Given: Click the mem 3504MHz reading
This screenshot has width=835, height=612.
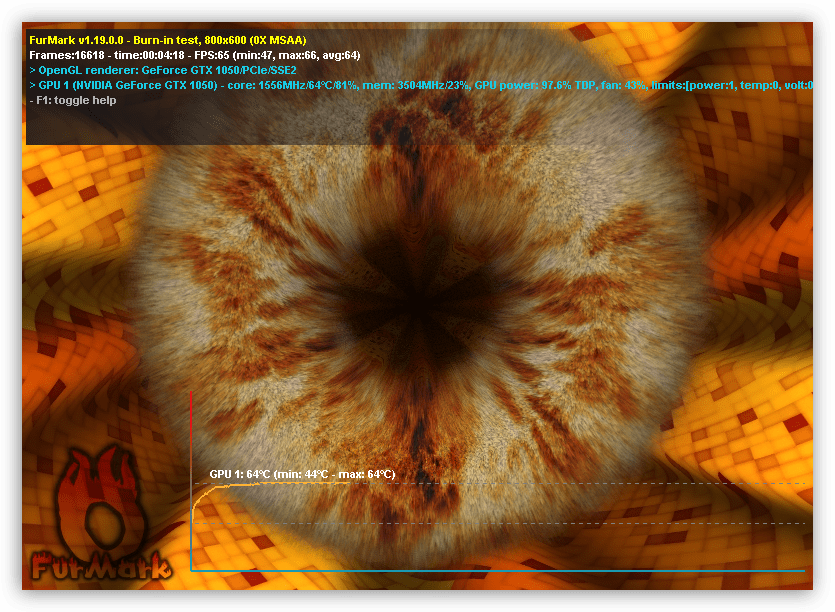Looking at the screenshot, I should (392, 85).
